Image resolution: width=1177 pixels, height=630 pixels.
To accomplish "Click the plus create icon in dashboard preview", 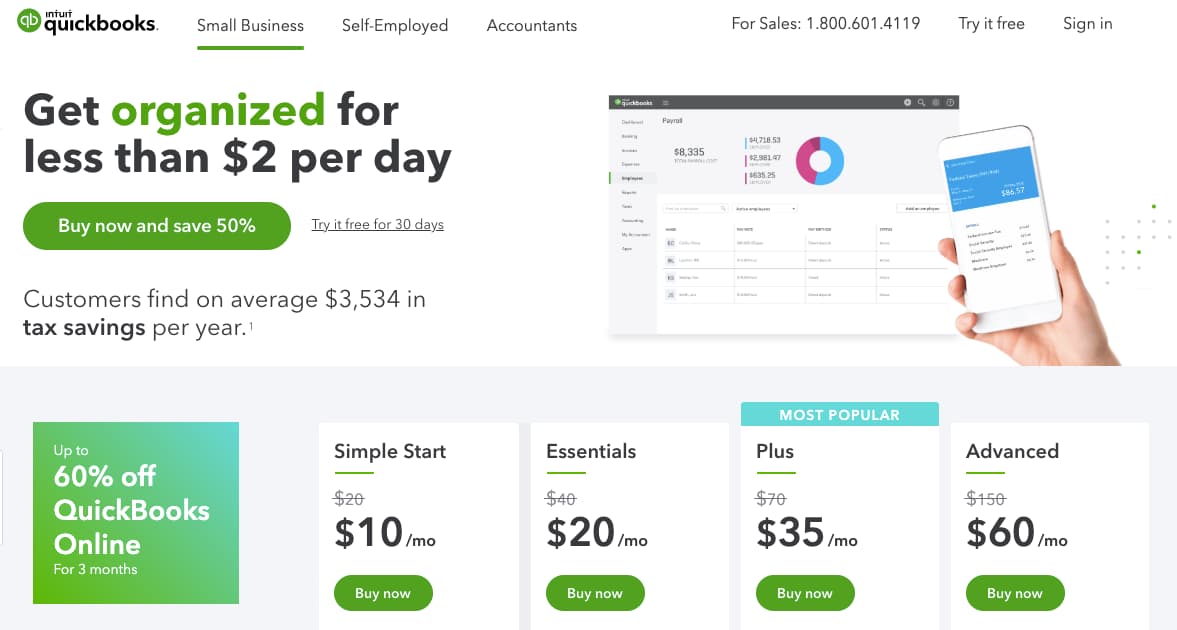I will (908, 102).
